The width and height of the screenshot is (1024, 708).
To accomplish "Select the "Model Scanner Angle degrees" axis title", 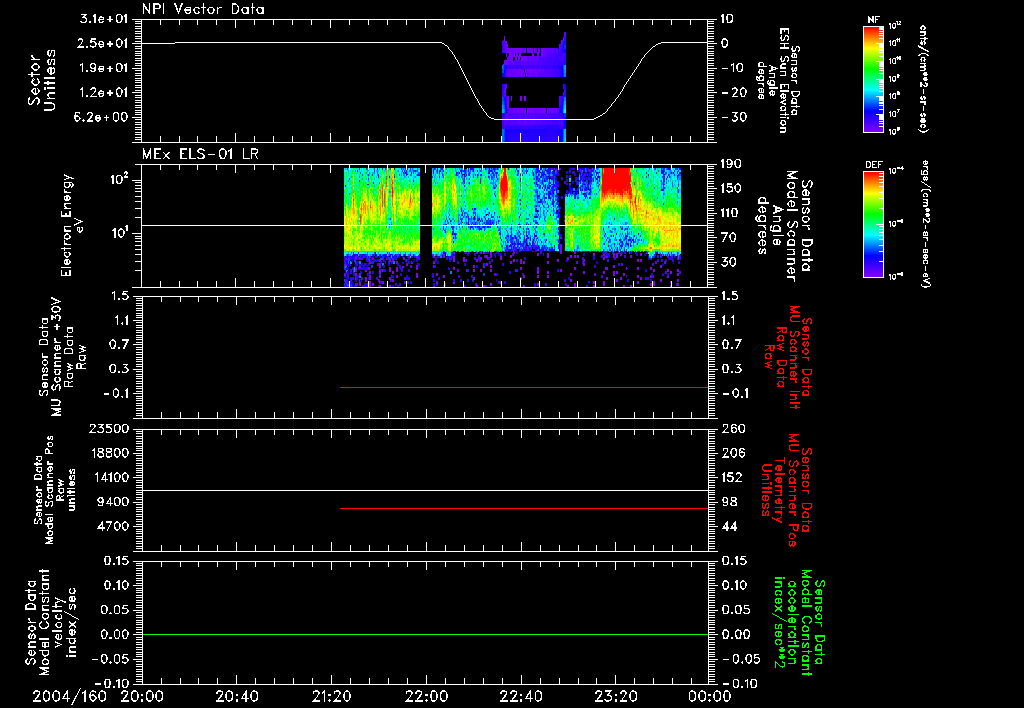I will tap(784, 226).
